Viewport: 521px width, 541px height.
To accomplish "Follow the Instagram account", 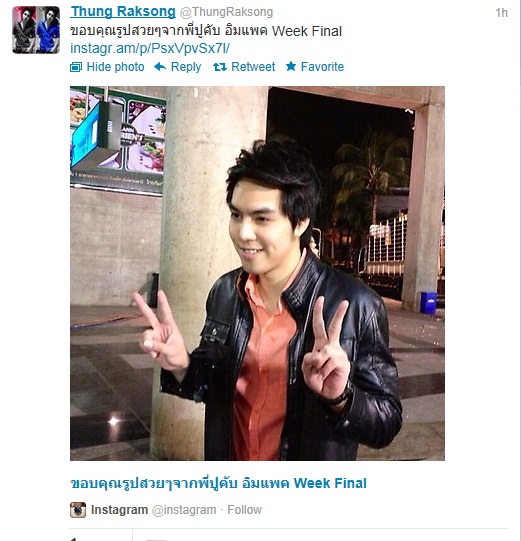I will [x=244, y=510].
